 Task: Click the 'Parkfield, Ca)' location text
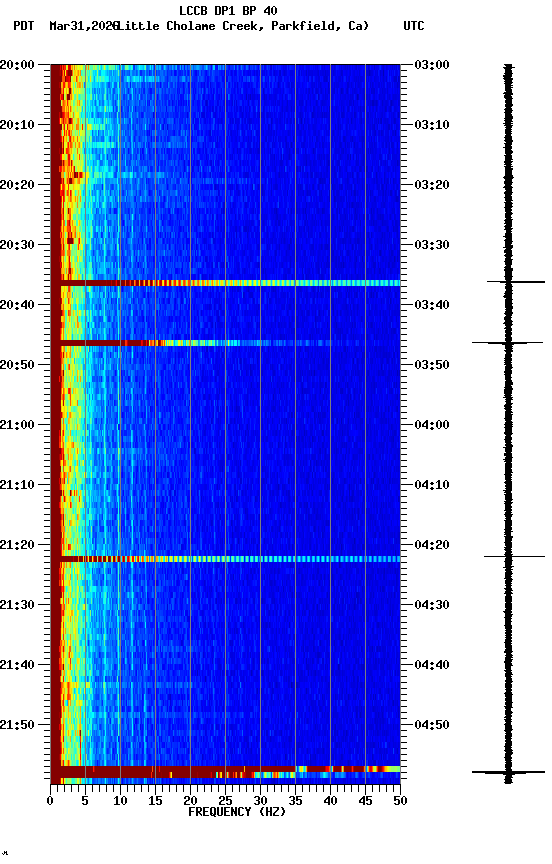tap(320, 26)
